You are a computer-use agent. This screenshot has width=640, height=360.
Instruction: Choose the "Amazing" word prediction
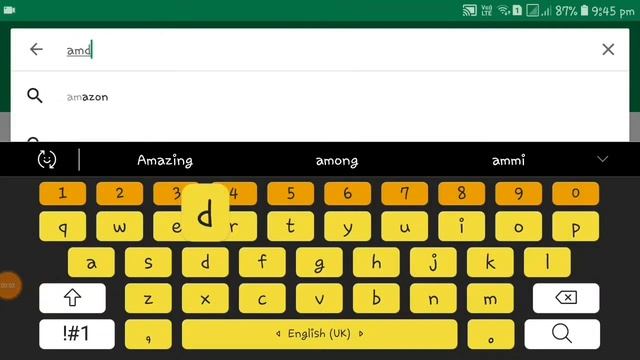[165, 160]
